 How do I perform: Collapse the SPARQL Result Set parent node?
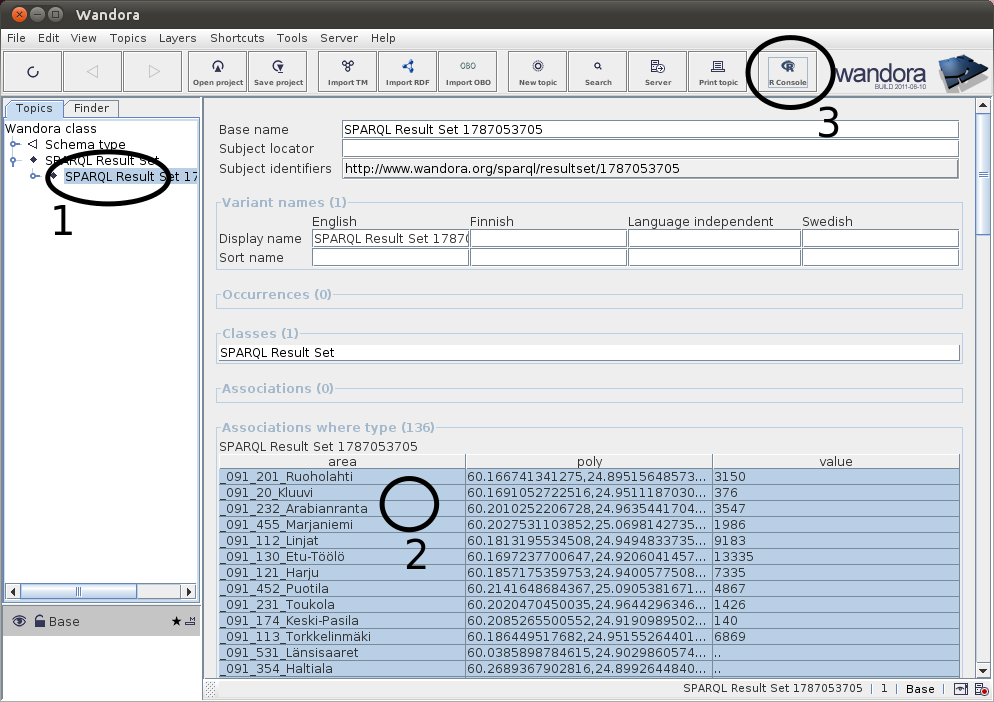coord(14,161)
